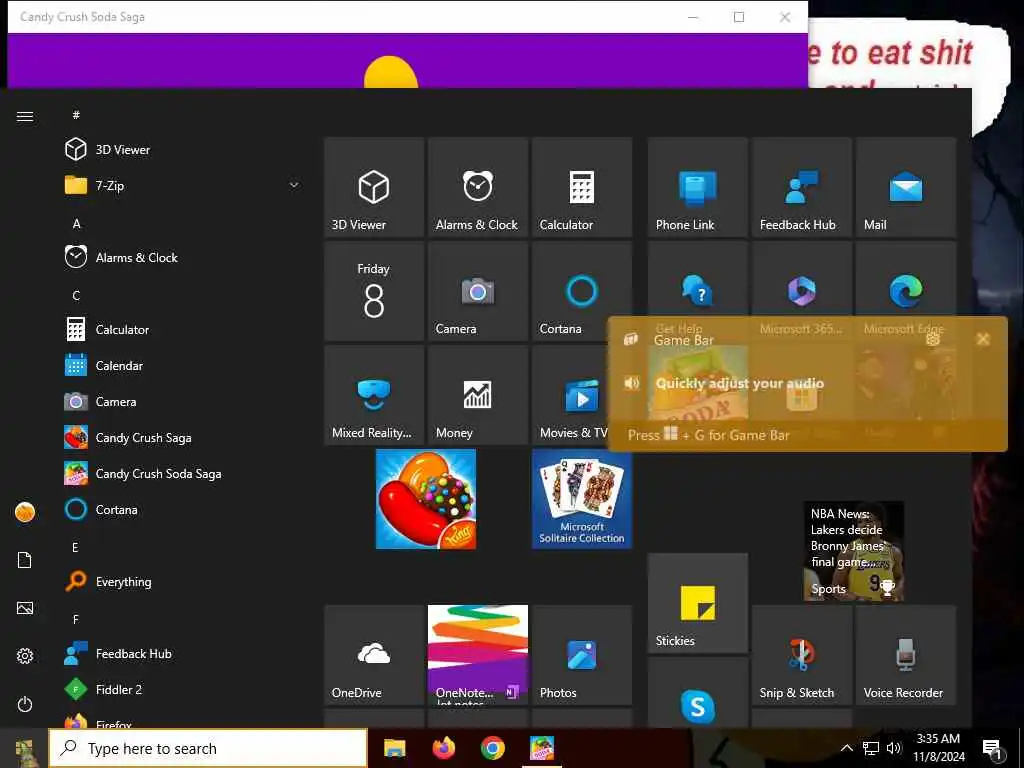Open the Feedback Hub tile

[801, 187]
